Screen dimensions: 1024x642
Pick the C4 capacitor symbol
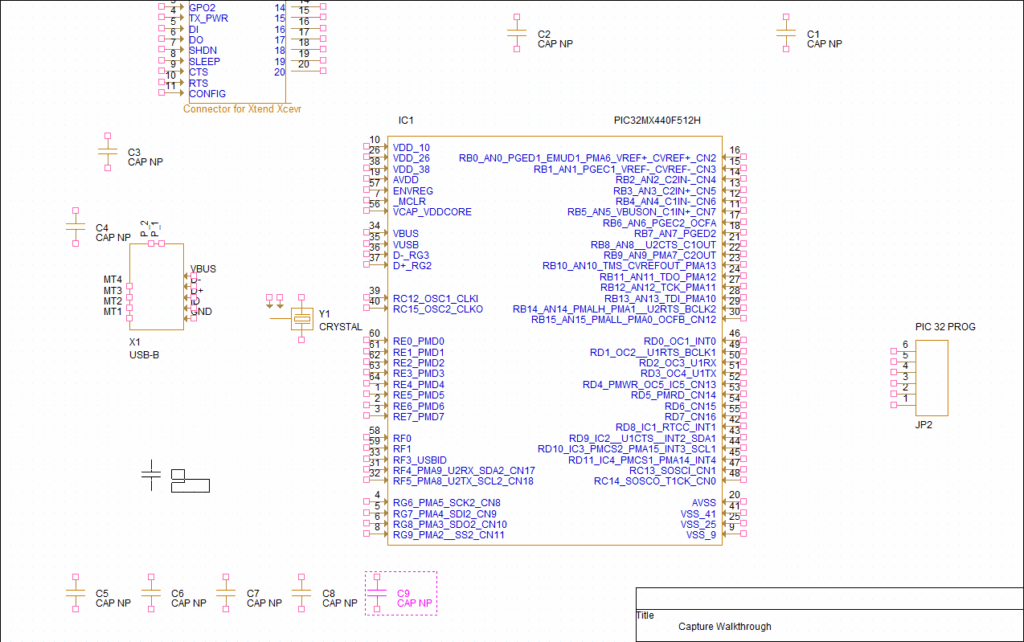(x=74, y=228)
